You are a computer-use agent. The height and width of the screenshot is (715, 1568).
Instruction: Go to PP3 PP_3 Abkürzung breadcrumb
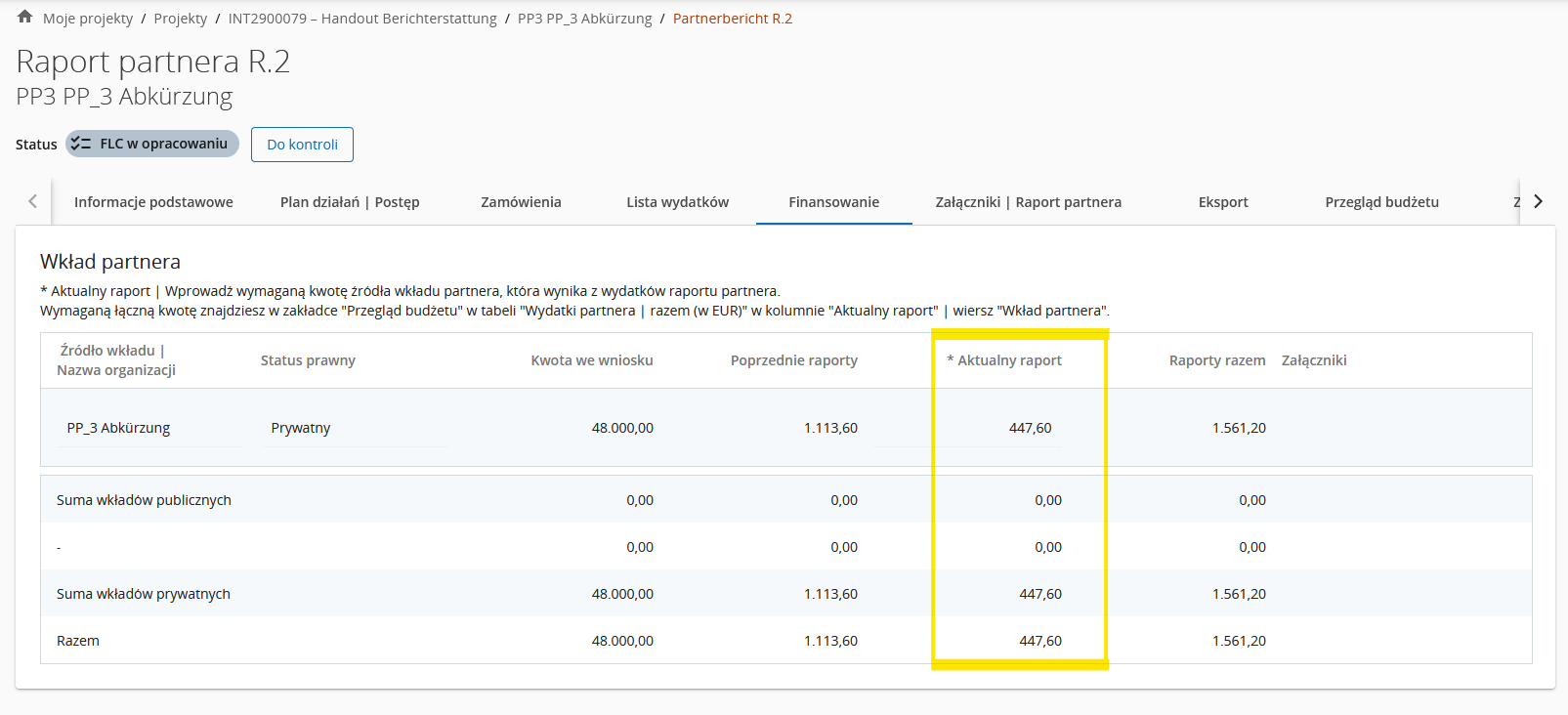[584, 19]
